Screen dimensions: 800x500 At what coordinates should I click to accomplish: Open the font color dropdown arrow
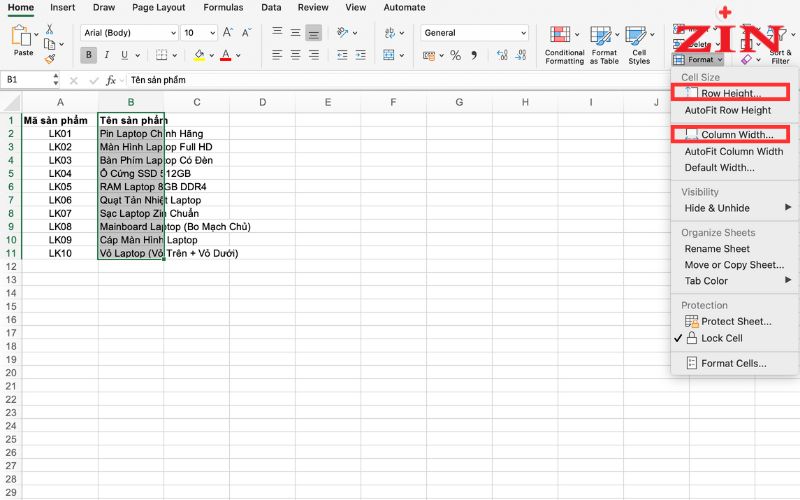(x=238, y=55)
